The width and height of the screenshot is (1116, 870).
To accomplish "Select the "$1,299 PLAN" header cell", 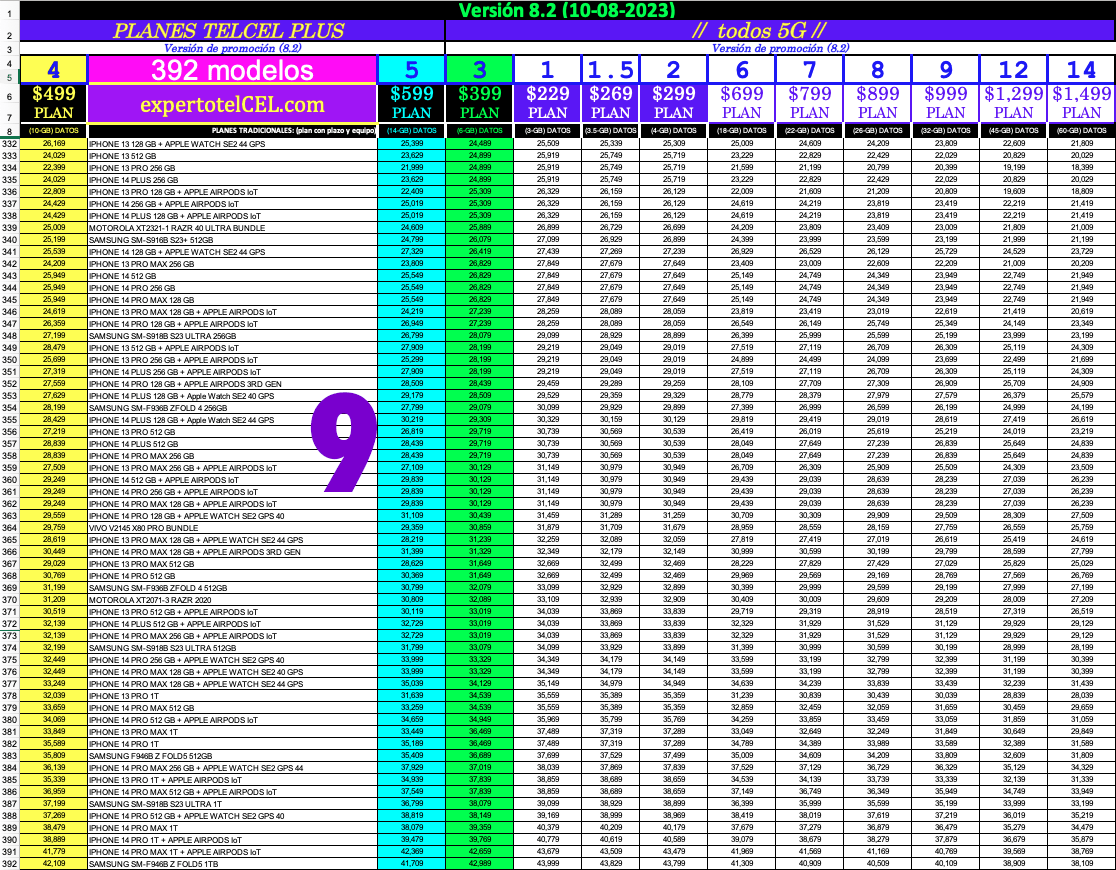I will [x=1014, y=104].
